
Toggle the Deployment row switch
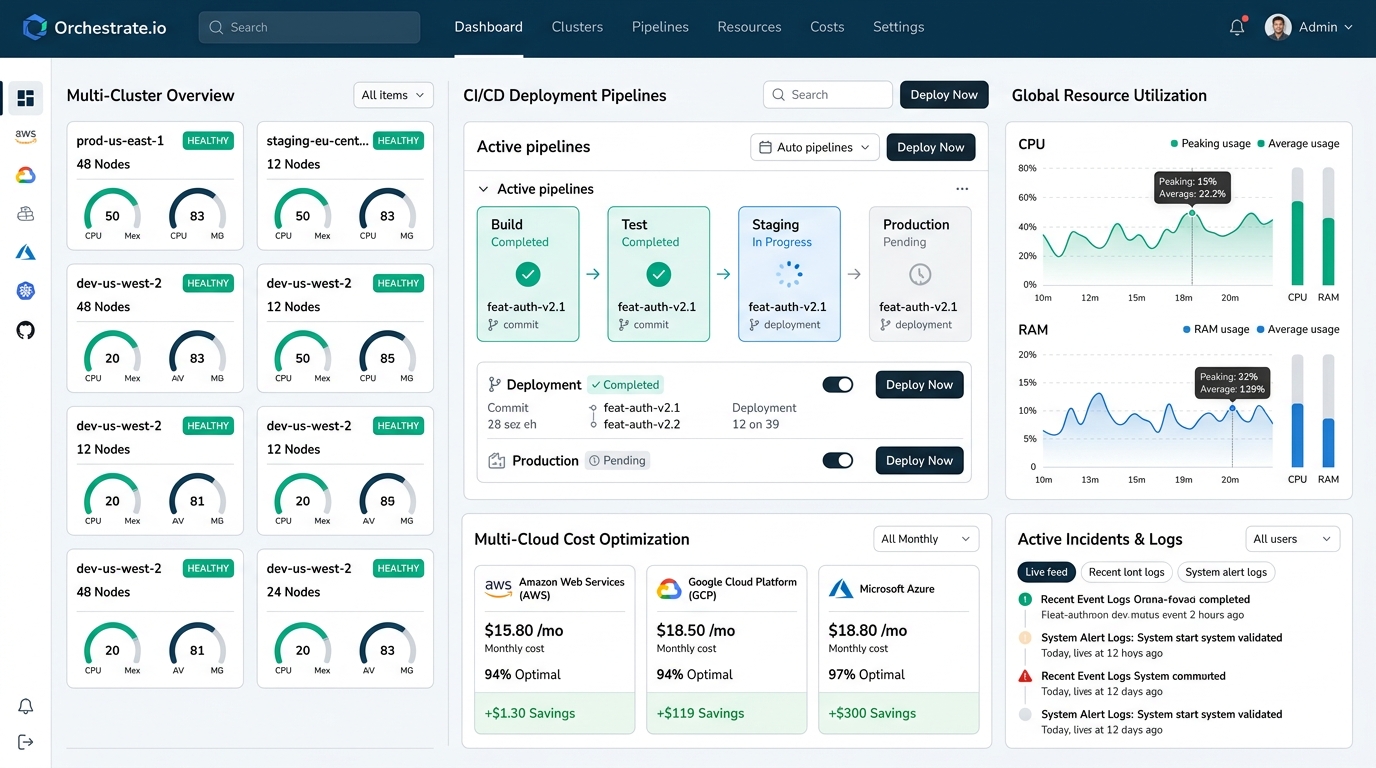click(x=838, y=385)
